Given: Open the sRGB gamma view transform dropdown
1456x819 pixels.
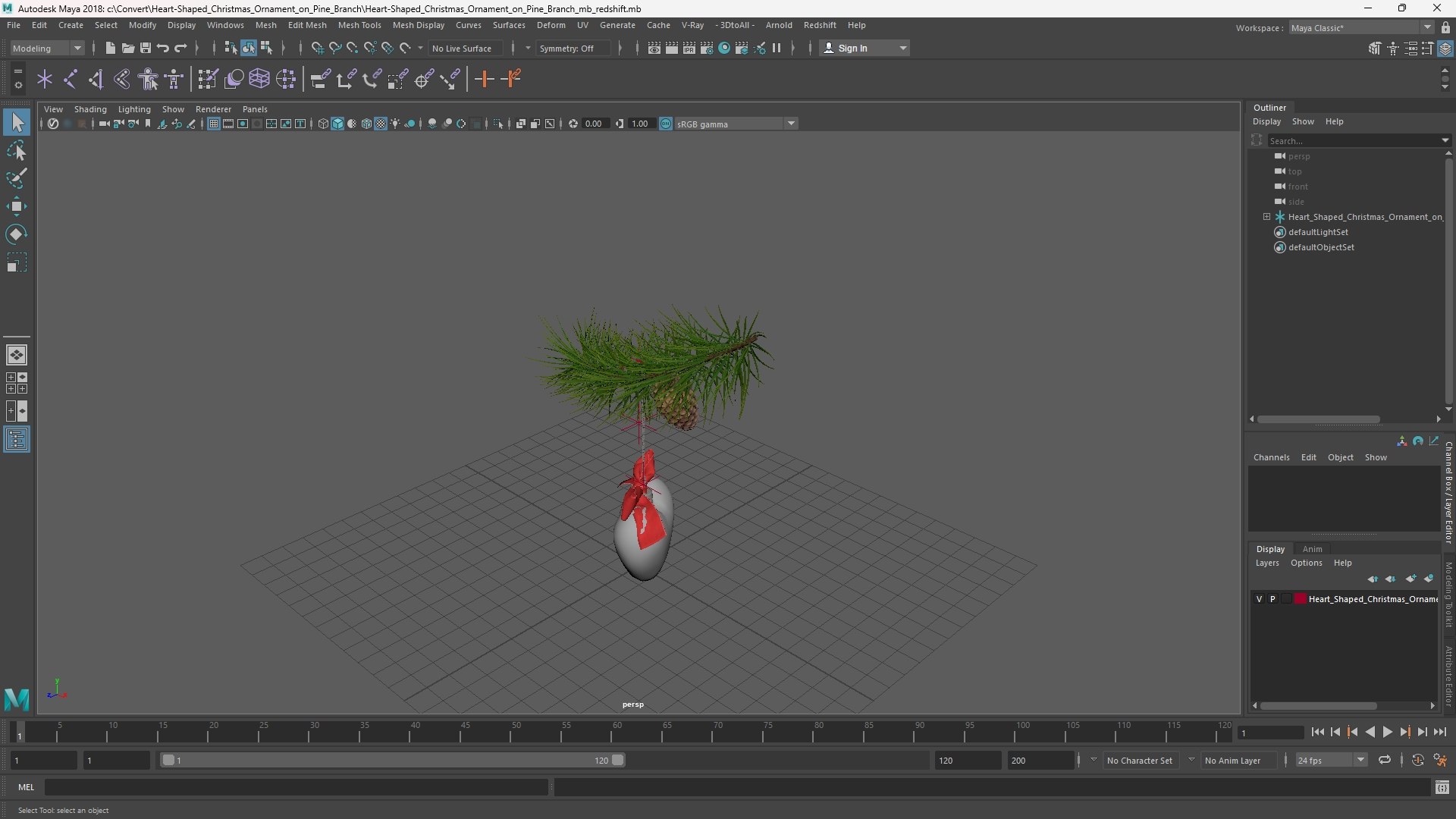Looking at the screenshot, I should click(736, 124).
